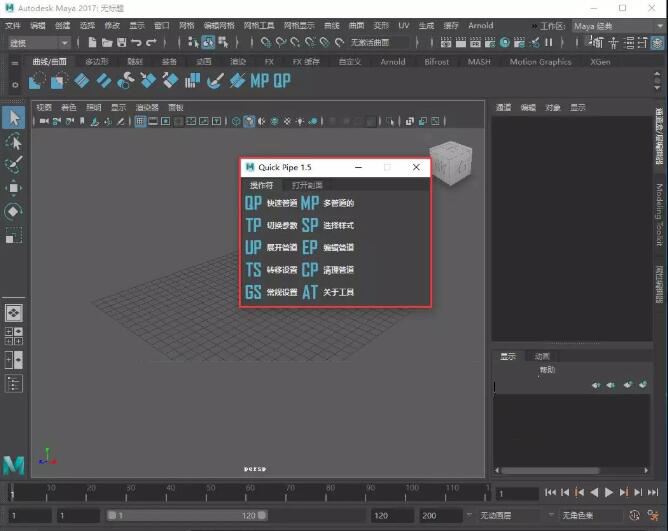Image resolution: width=668 pixels, height=531 pixels.
Task: Toggle viewport grid display icon
Action: coord(140,121)
